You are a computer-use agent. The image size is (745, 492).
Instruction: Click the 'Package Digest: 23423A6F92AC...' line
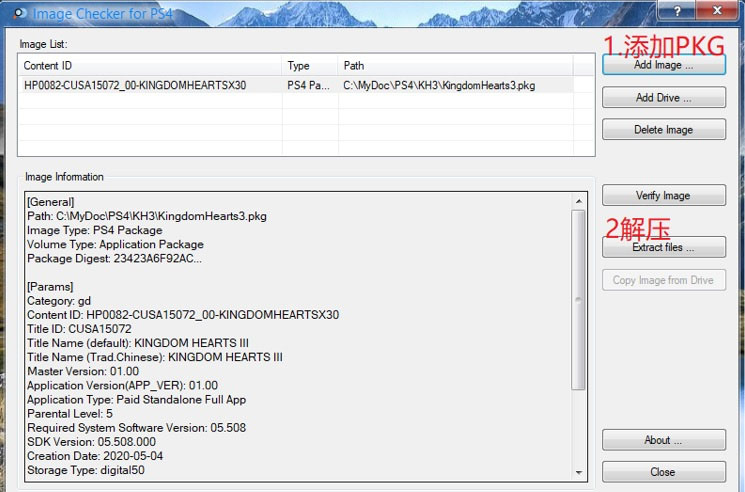[115, 259]
